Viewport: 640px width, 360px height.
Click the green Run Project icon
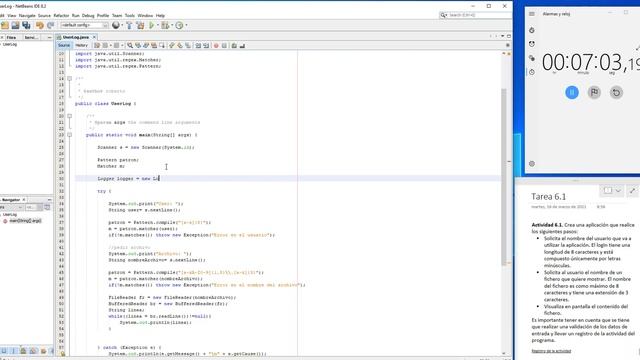[x=151, y=25]
